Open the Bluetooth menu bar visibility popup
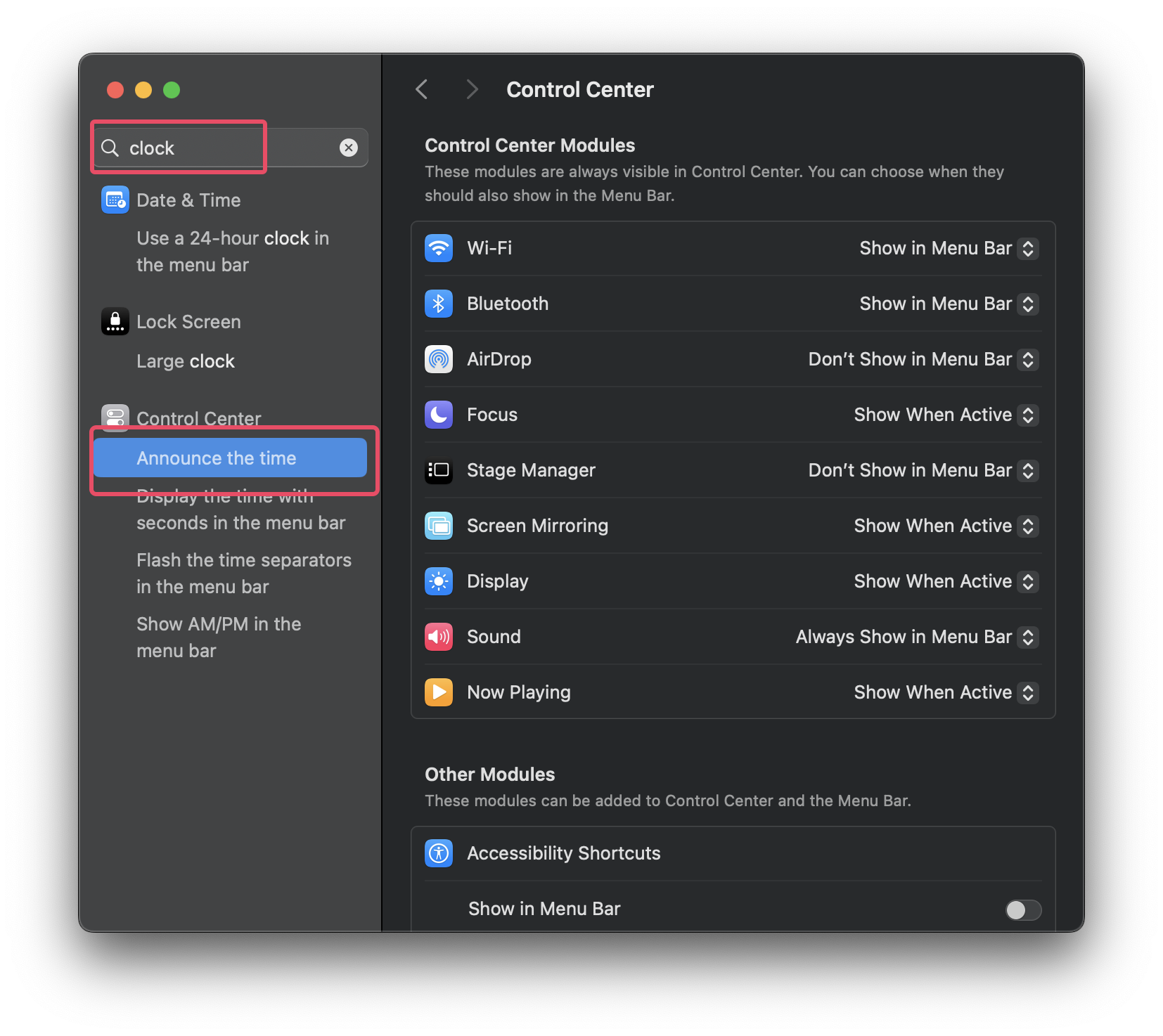 coord(949,304)
